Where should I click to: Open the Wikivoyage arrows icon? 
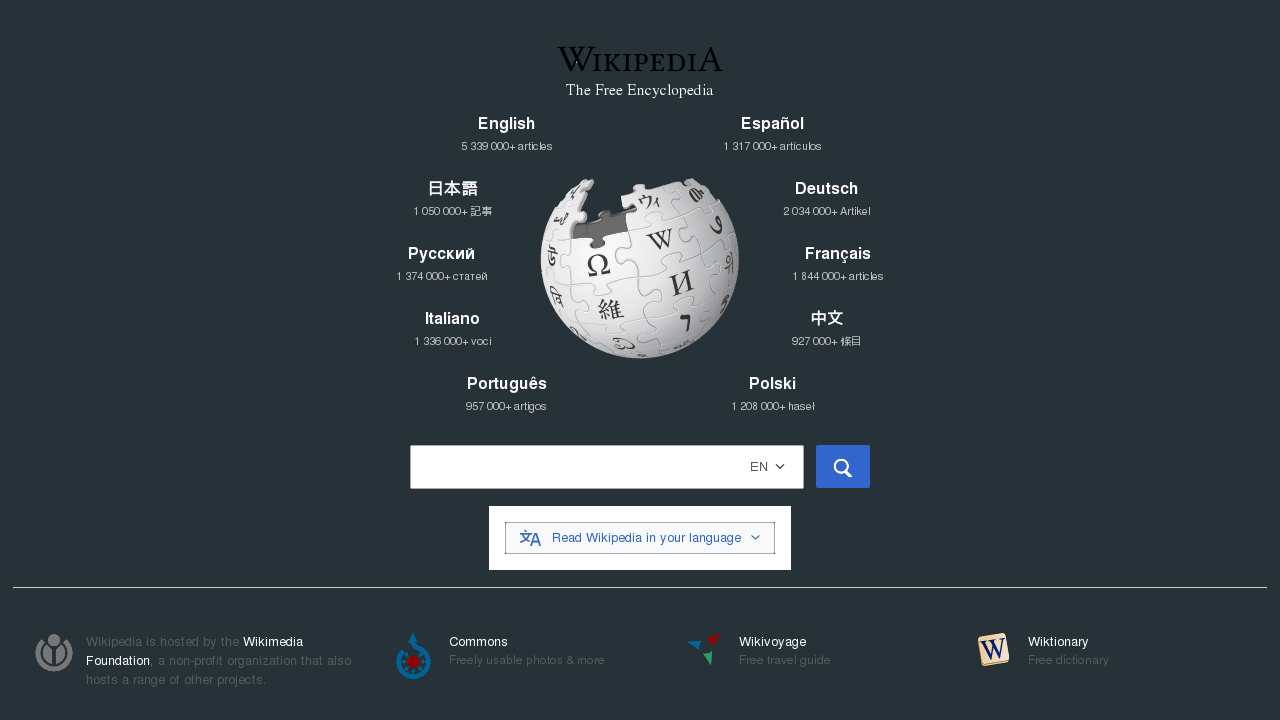pyautogui.click(x=704, y=650)
